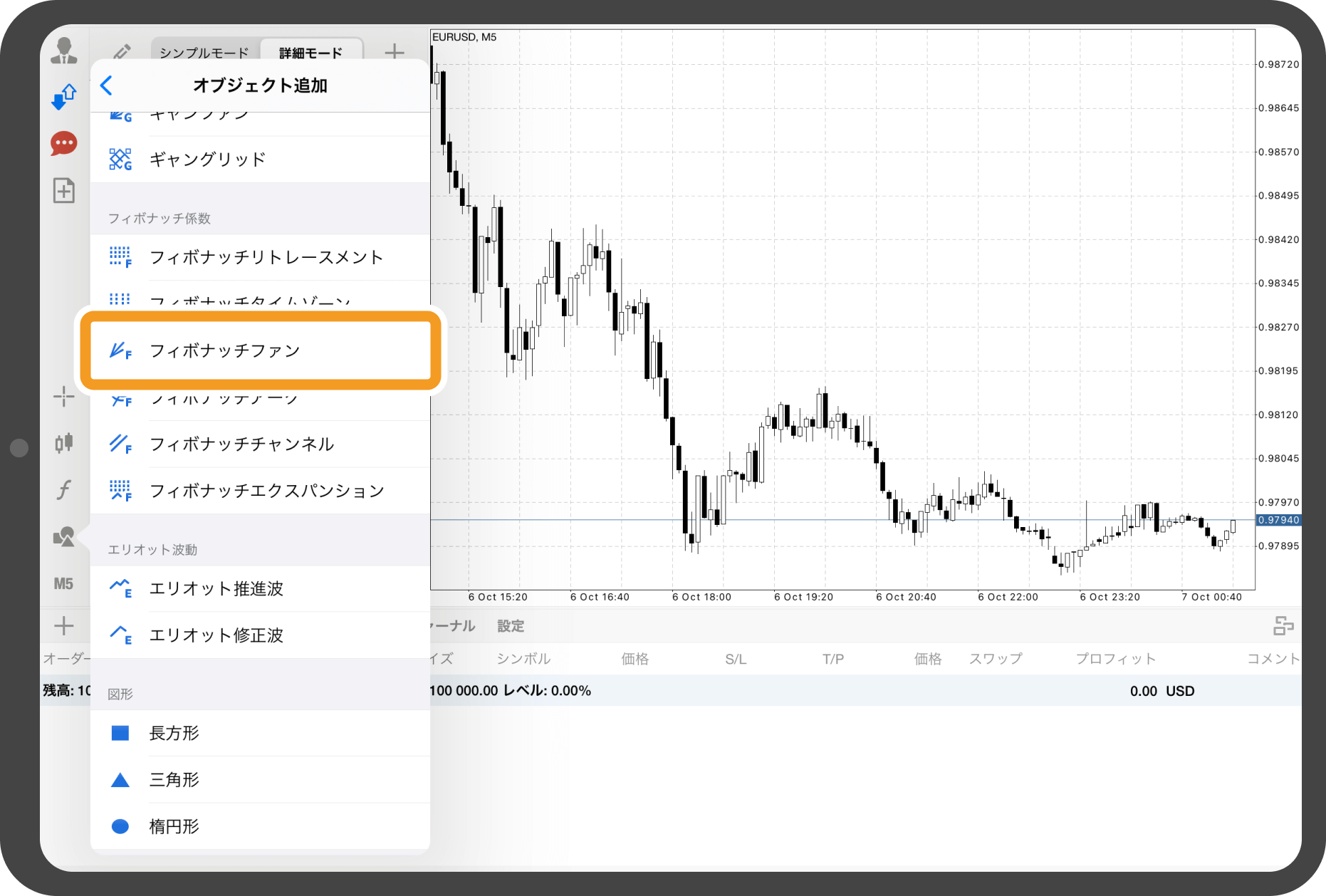The height and width of the screenshot is (896, 1326).
Task: Click the plus to add a chart
Action: click(394, 51)
